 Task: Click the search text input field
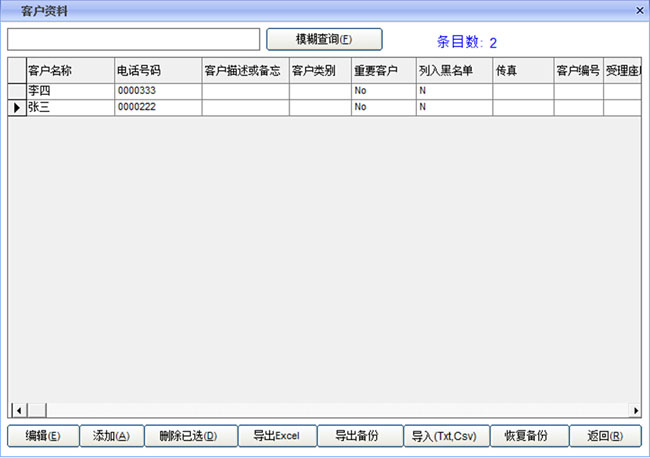click(133, 39)
